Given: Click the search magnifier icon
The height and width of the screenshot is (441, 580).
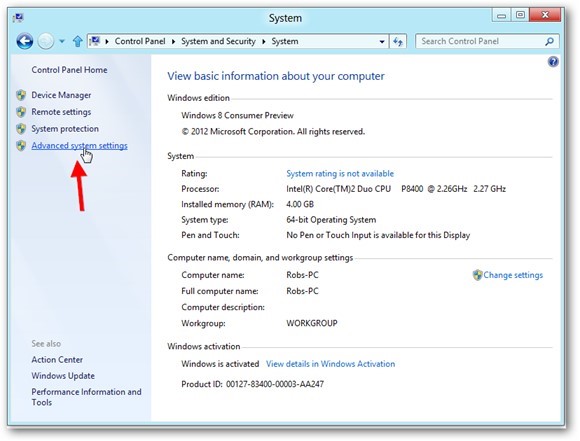Looking at the screenshot, I should click(x=550, y=41).
